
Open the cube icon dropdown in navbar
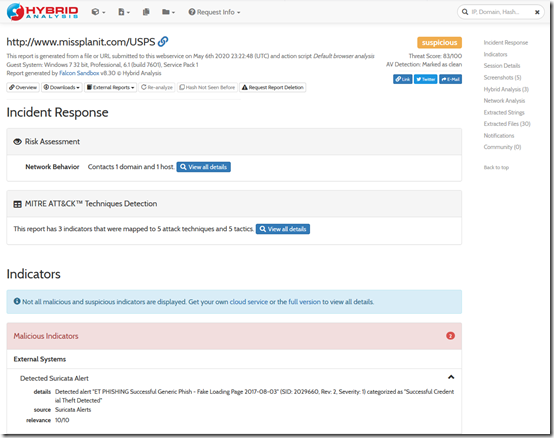click(x=98, y=12)
